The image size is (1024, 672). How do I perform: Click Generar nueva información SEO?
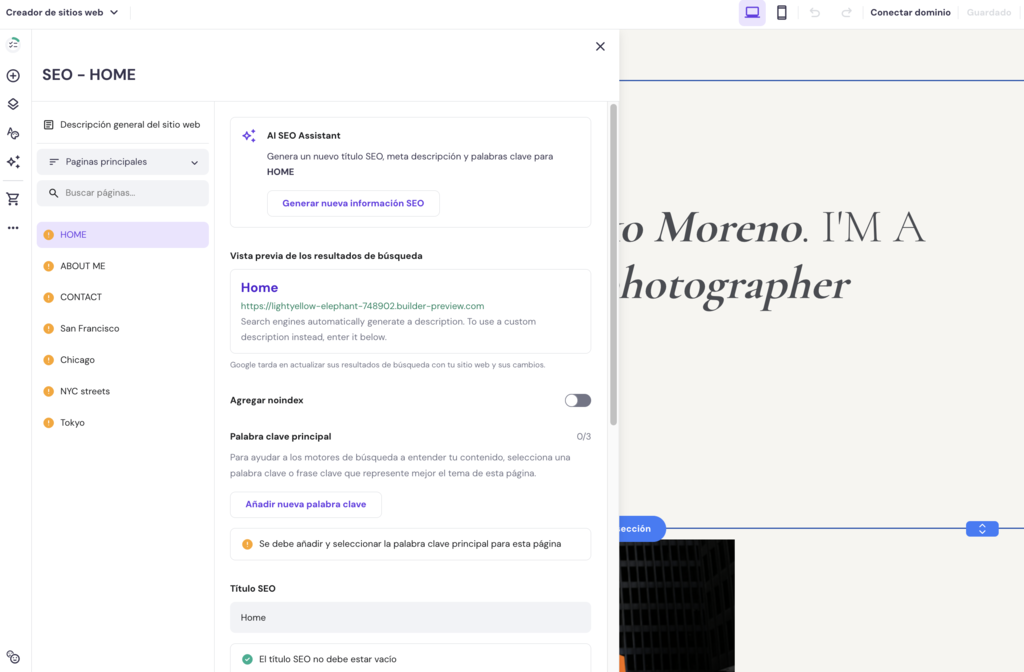coord(352,203)
